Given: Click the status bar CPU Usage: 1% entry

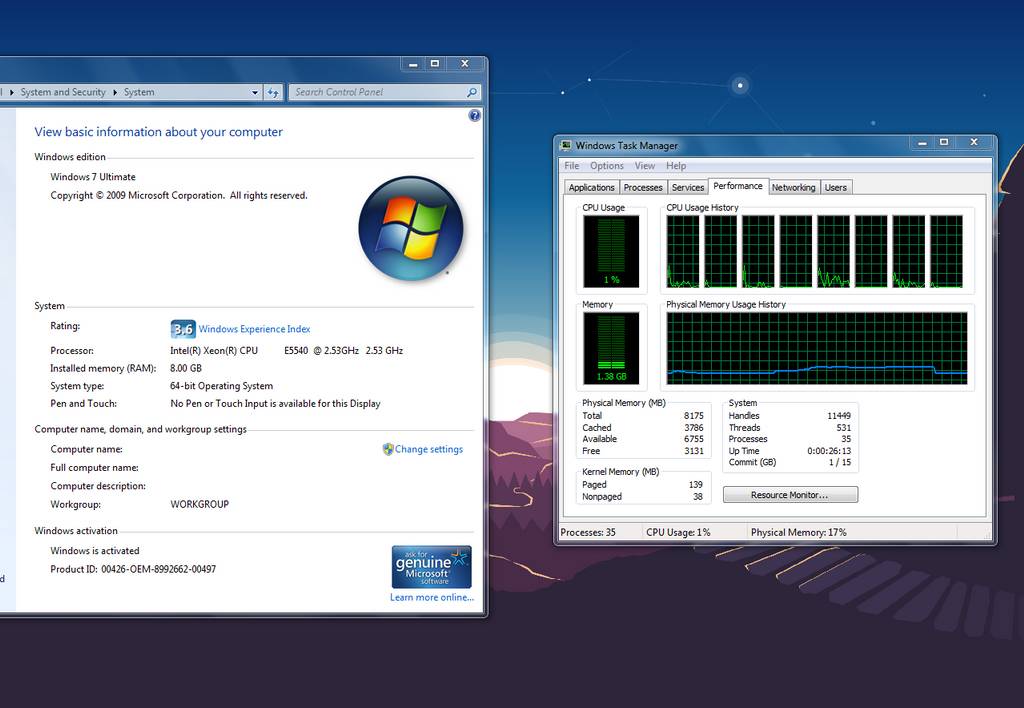Looking at the screenshot, I should click(x=678, y=533).
